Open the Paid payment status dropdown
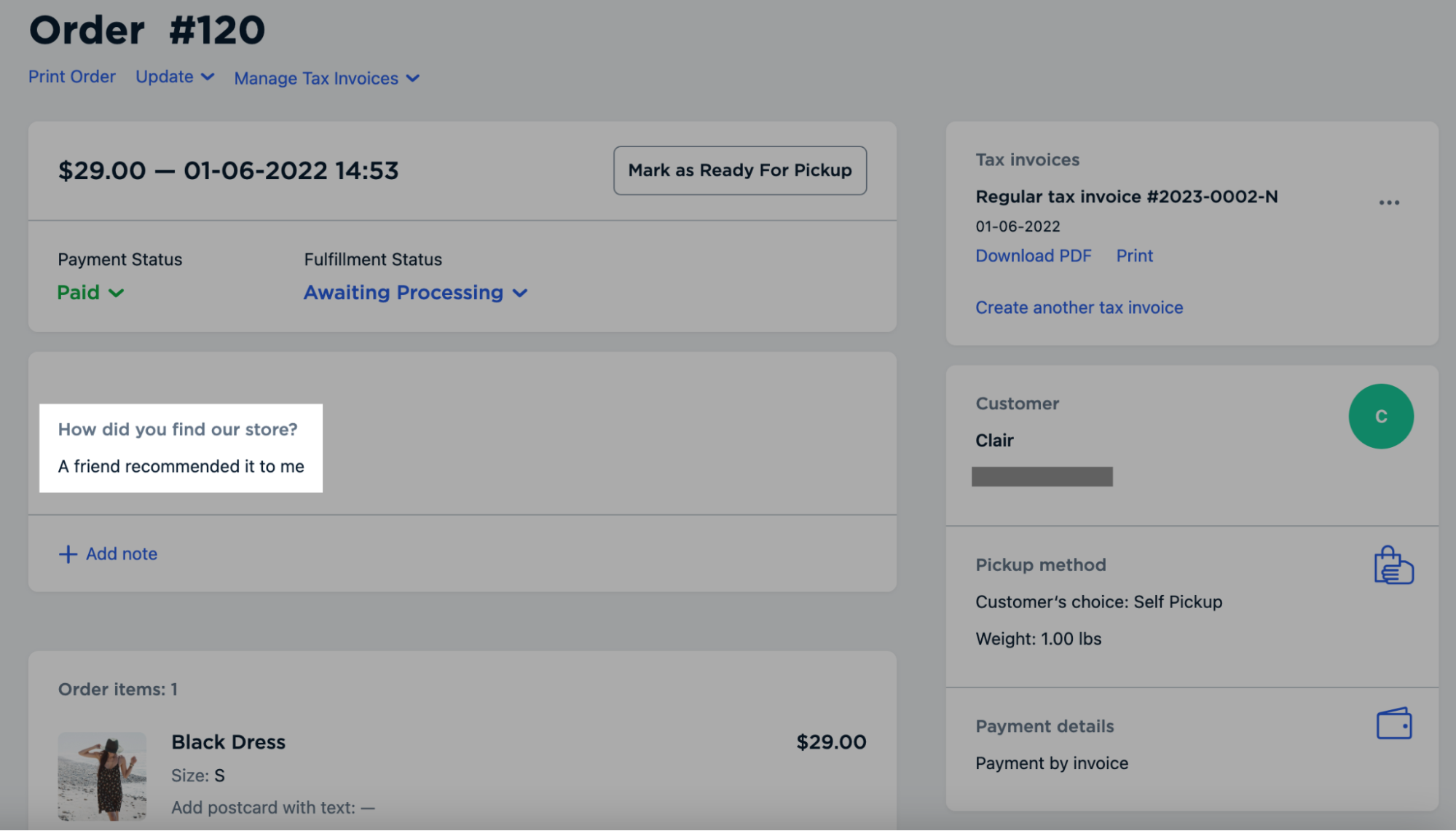This screenshot has height=831, width=1456. point(90,292)
